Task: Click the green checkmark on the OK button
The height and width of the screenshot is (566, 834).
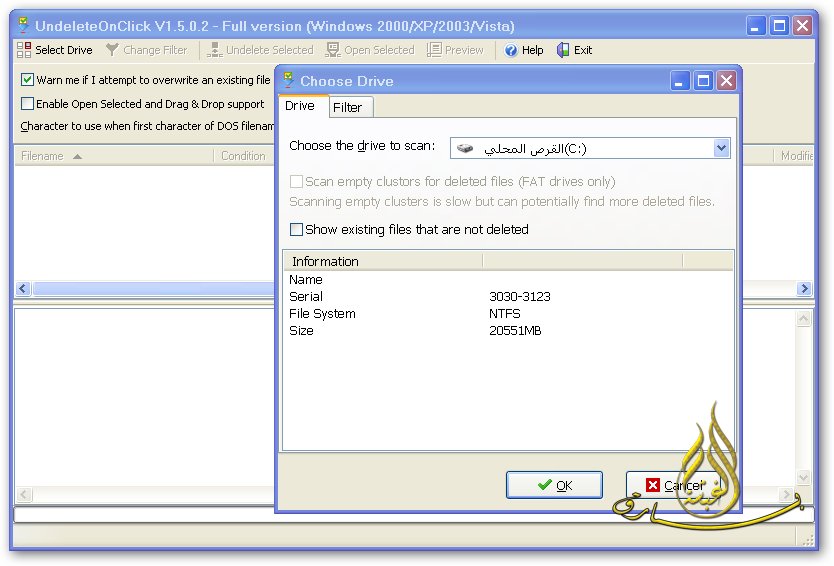Action: [545, 485]
